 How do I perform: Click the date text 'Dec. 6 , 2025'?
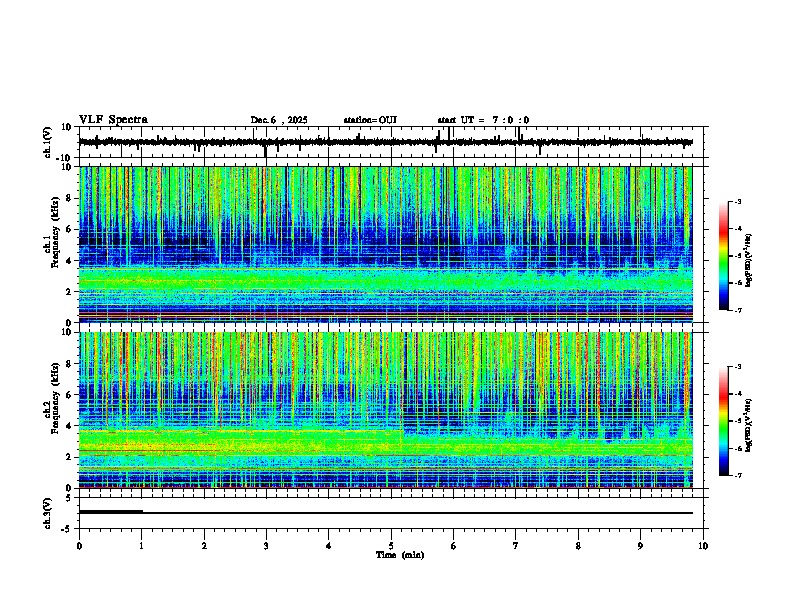pos(279,120)
